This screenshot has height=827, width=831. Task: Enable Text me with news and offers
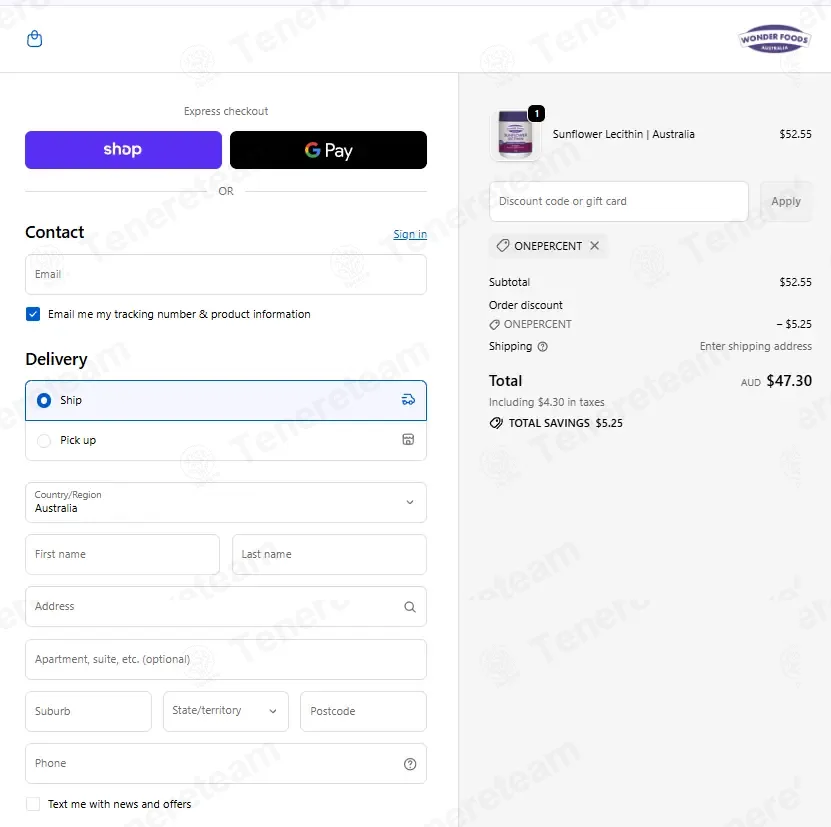33,804
